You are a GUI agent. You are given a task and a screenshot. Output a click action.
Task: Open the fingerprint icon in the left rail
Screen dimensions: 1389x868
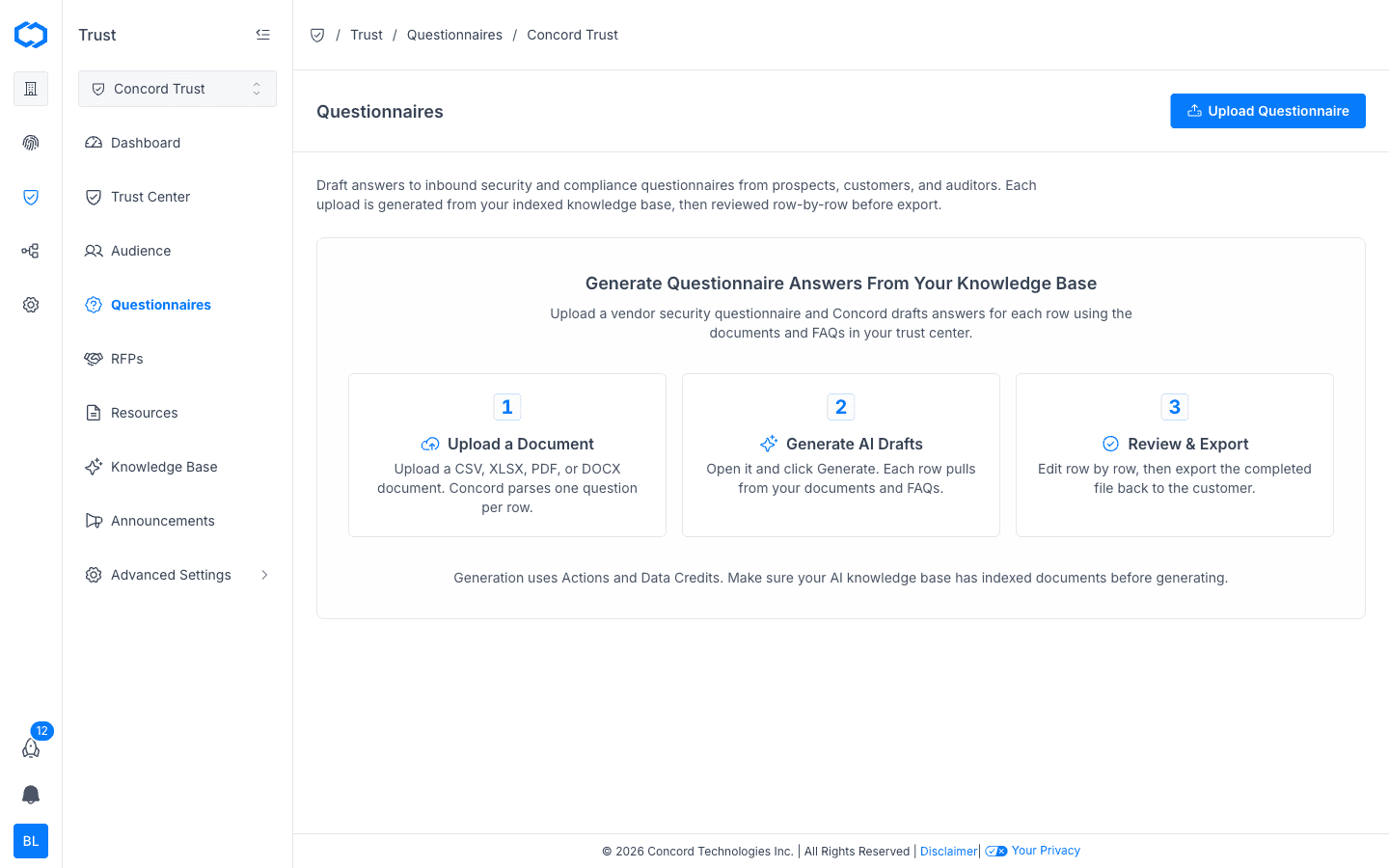tap(31, 143)
